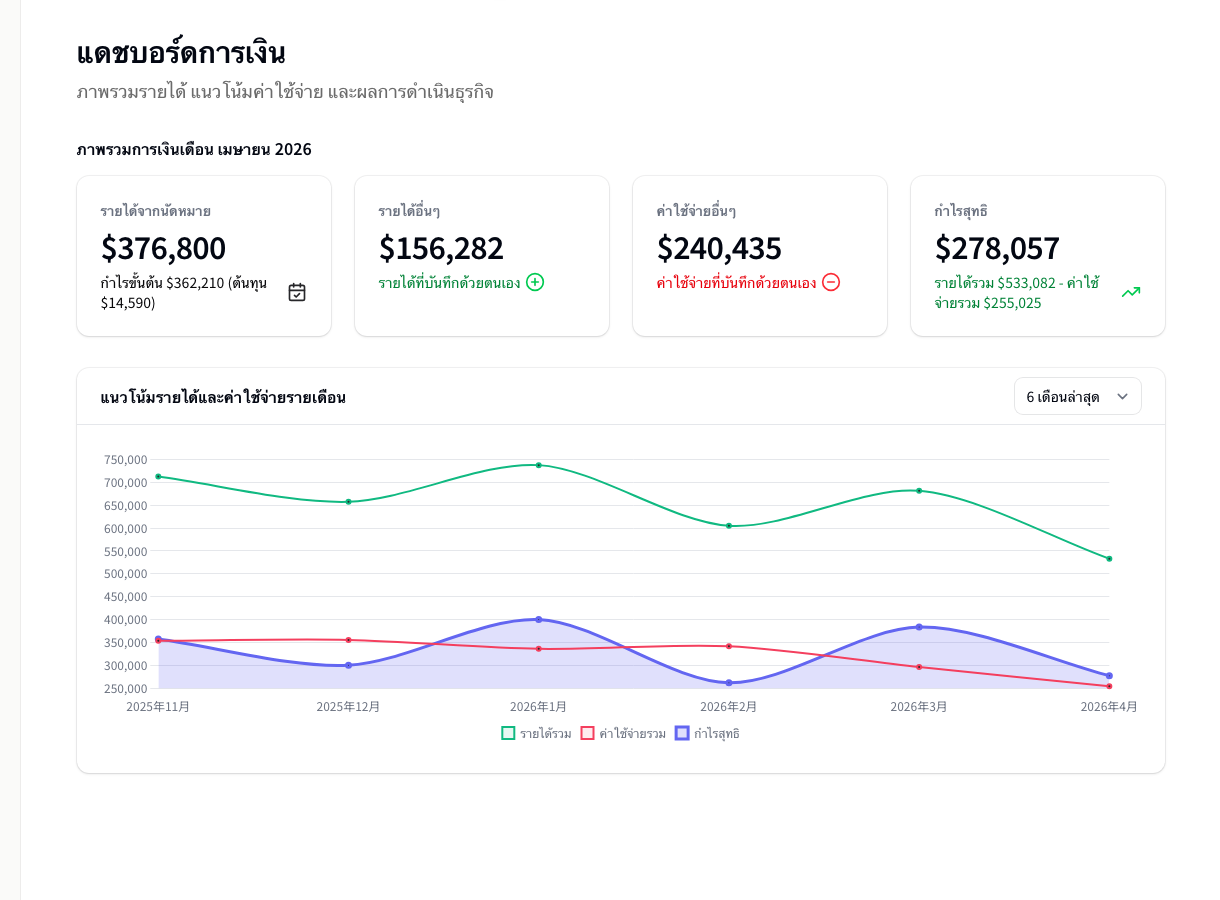Click the ค่าใช้จ่ายอื่นๆ expense card
This screenshot has width=1220, height=900.
(760, 256)
